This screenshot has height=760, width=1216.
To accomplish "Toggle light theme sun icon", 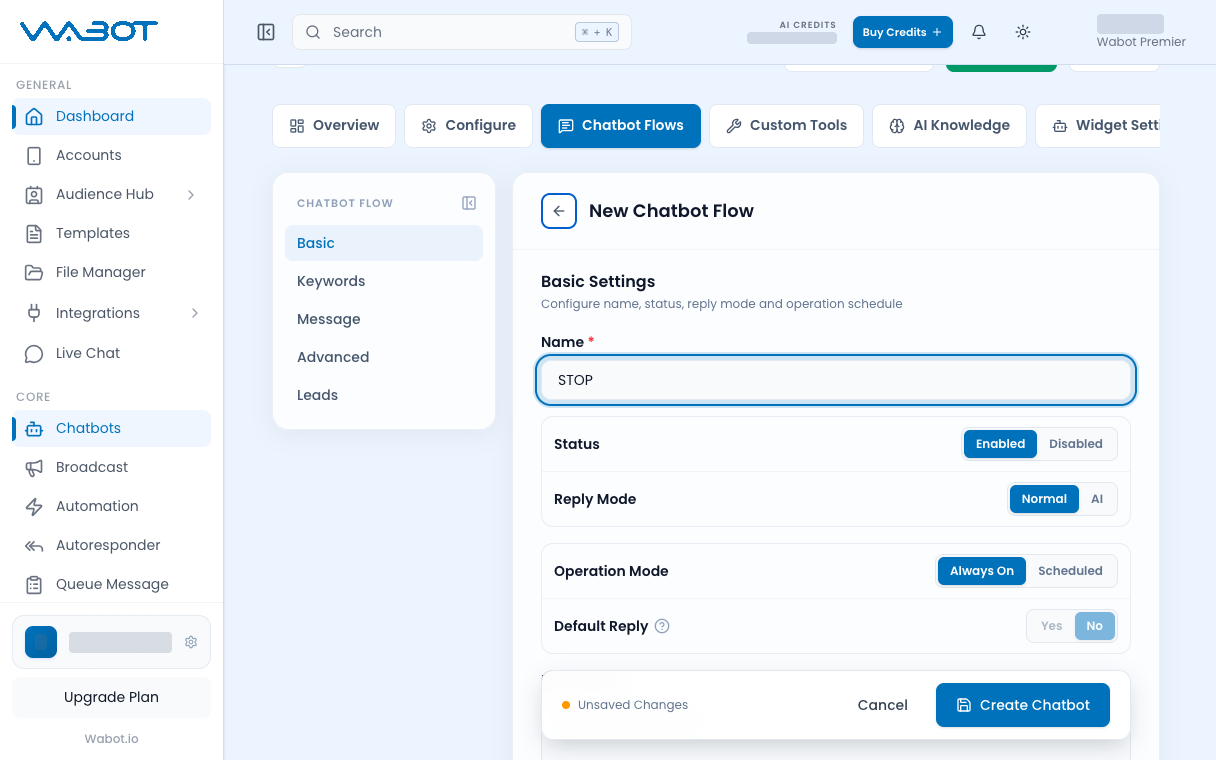I will pos(1023,32).
